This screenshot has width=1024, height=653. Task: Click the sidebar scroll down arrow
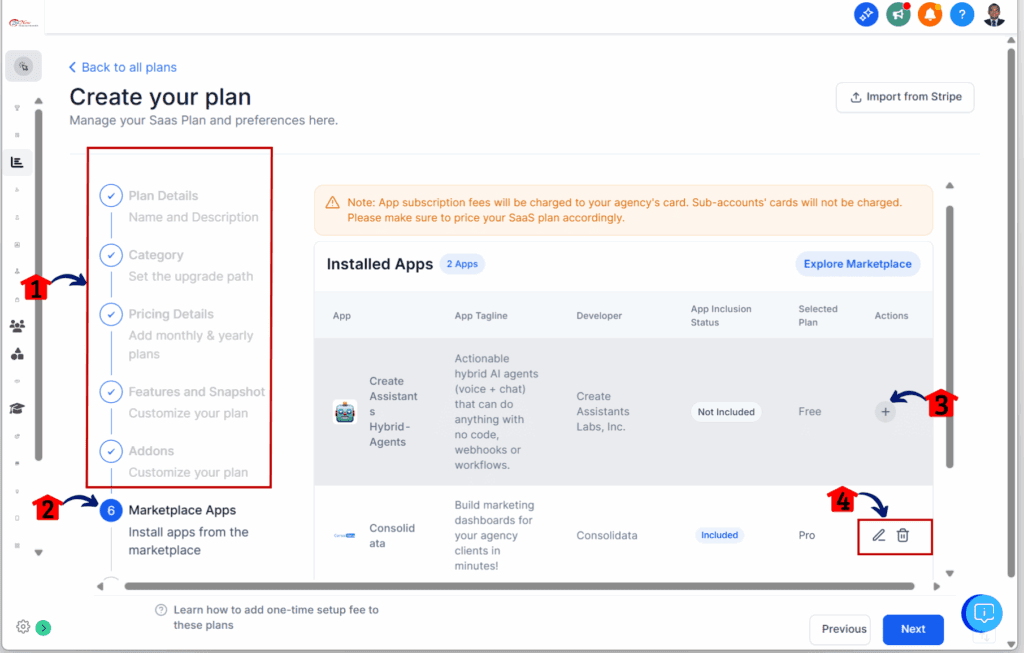pyautogui.click(x=39, y=553)
